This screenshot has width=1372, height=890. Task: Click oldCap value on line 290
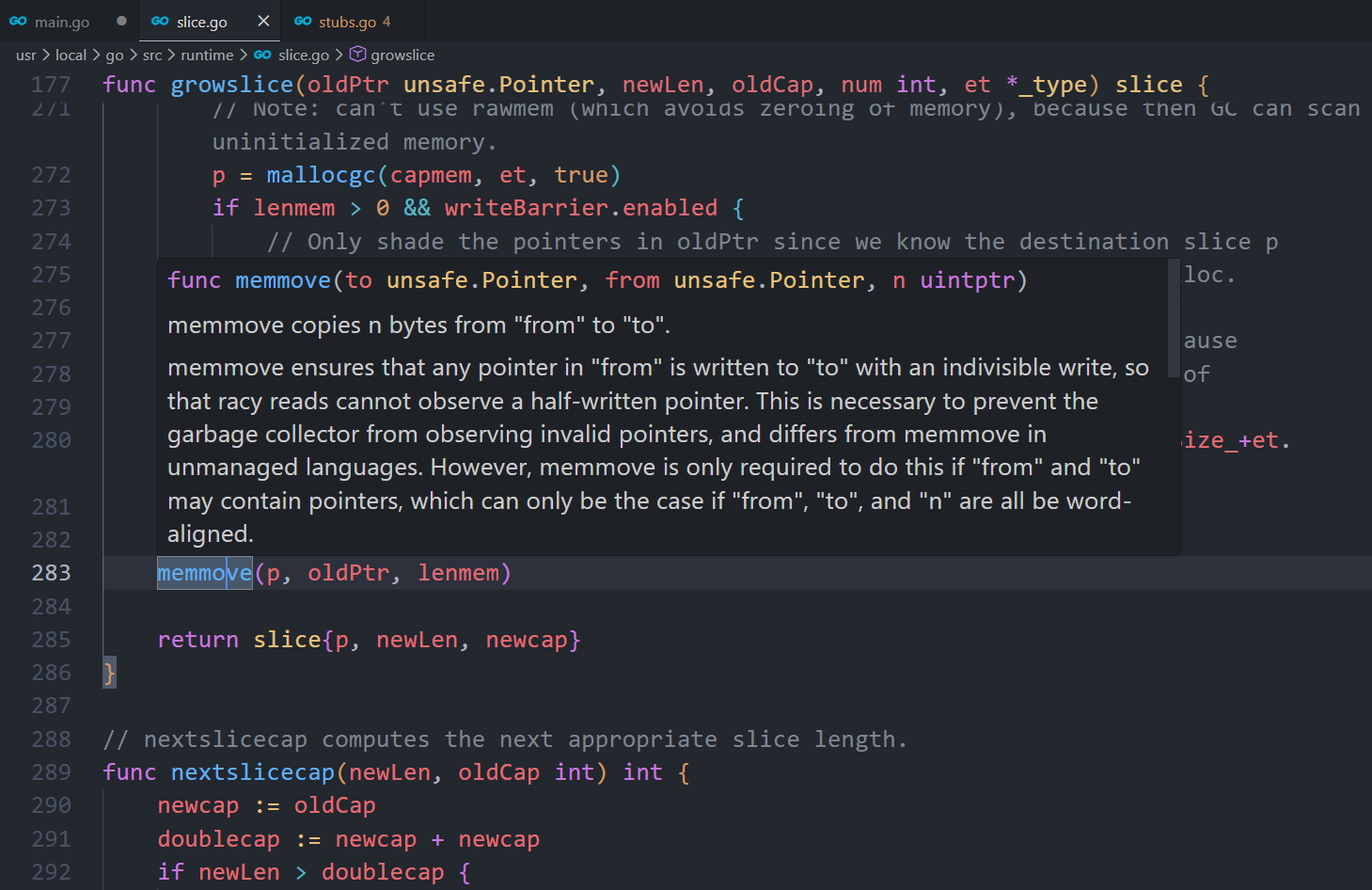click(335, 805)
